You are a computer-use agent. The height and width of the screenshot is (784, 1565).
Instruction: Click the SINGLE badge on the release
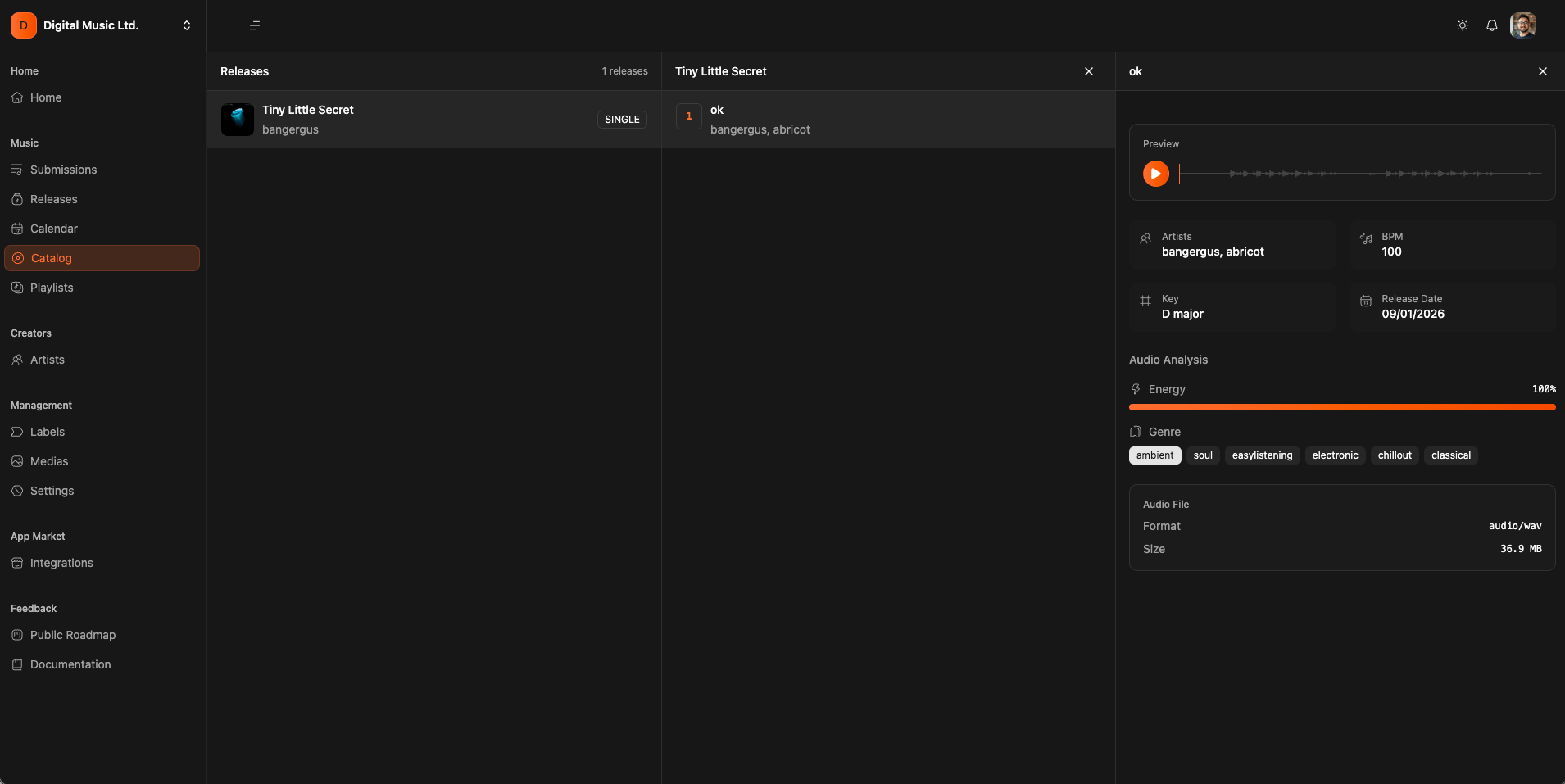tap(622, 120)
